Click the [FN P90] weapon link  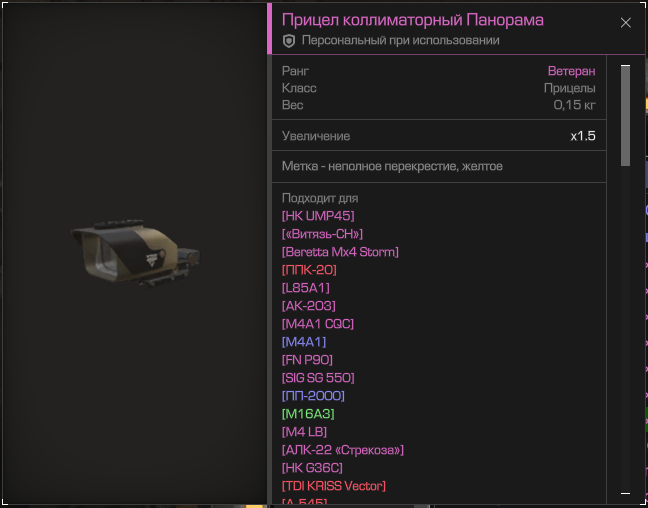pos(307,360)
